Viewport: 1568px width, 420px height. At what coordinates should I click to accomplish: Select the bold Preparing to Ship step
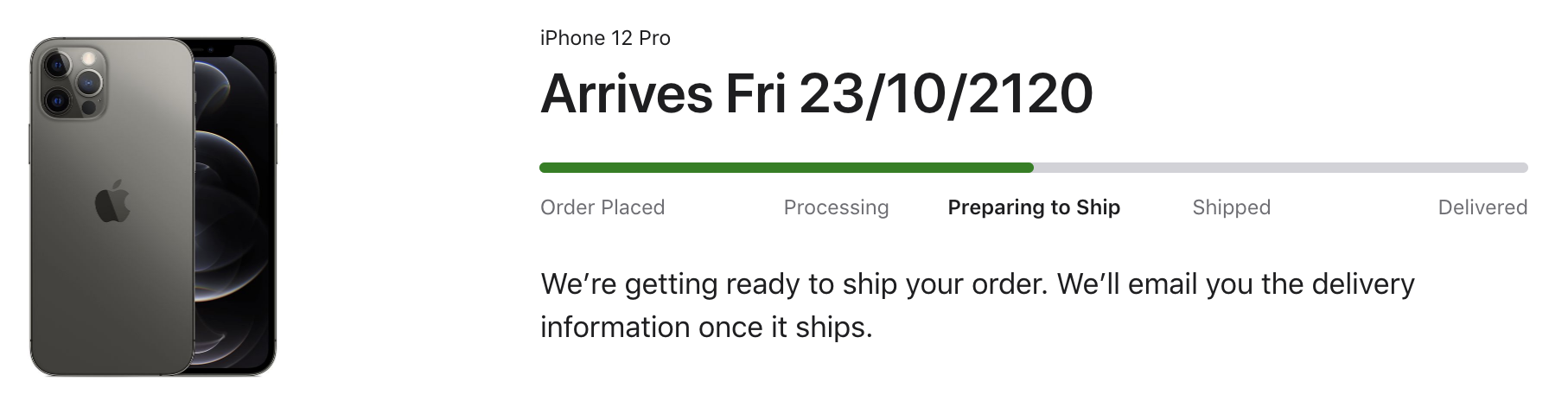[1034, 207]
